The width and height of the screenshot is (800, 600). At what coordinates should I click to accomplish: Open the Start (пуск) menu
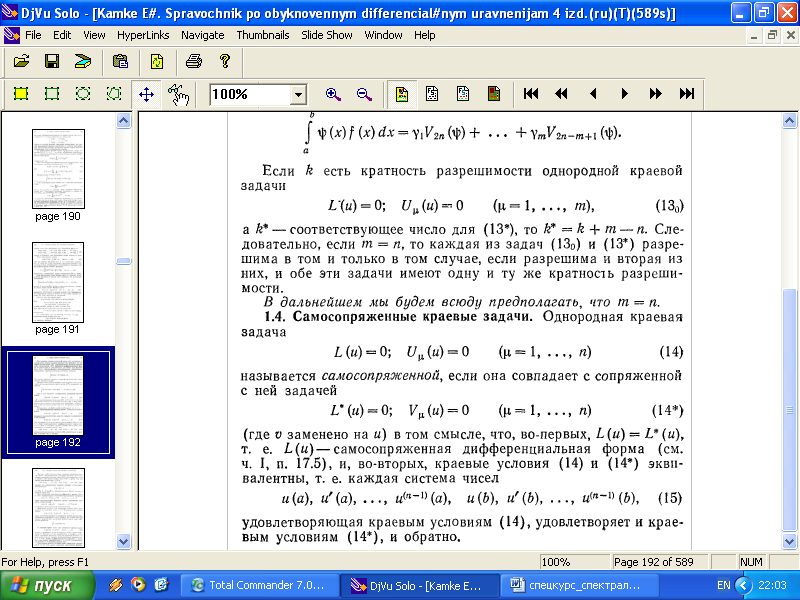tap(47, 585)
